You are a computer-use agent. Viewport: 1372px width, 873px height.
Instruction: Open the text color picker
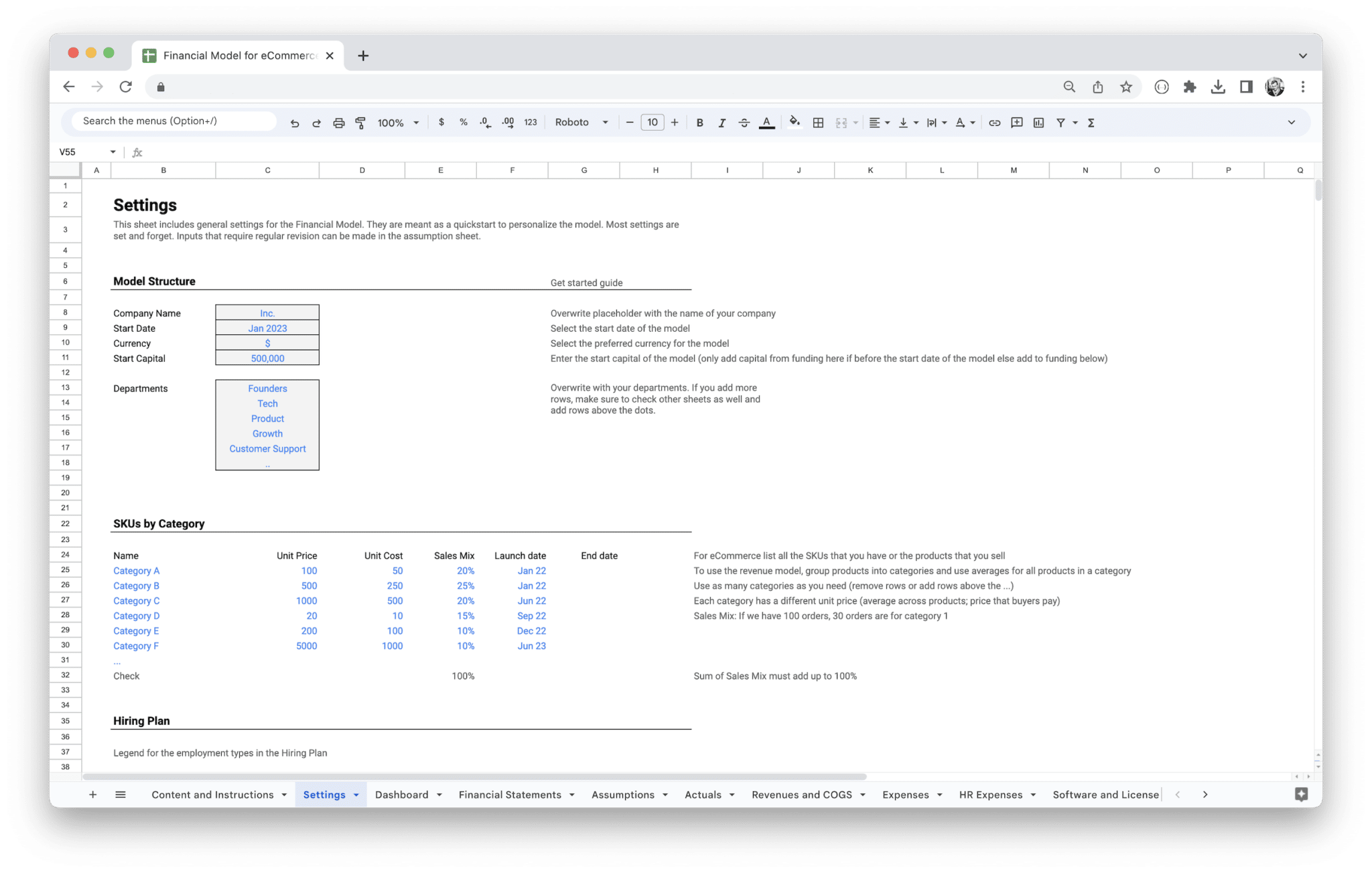click(766, 122)
